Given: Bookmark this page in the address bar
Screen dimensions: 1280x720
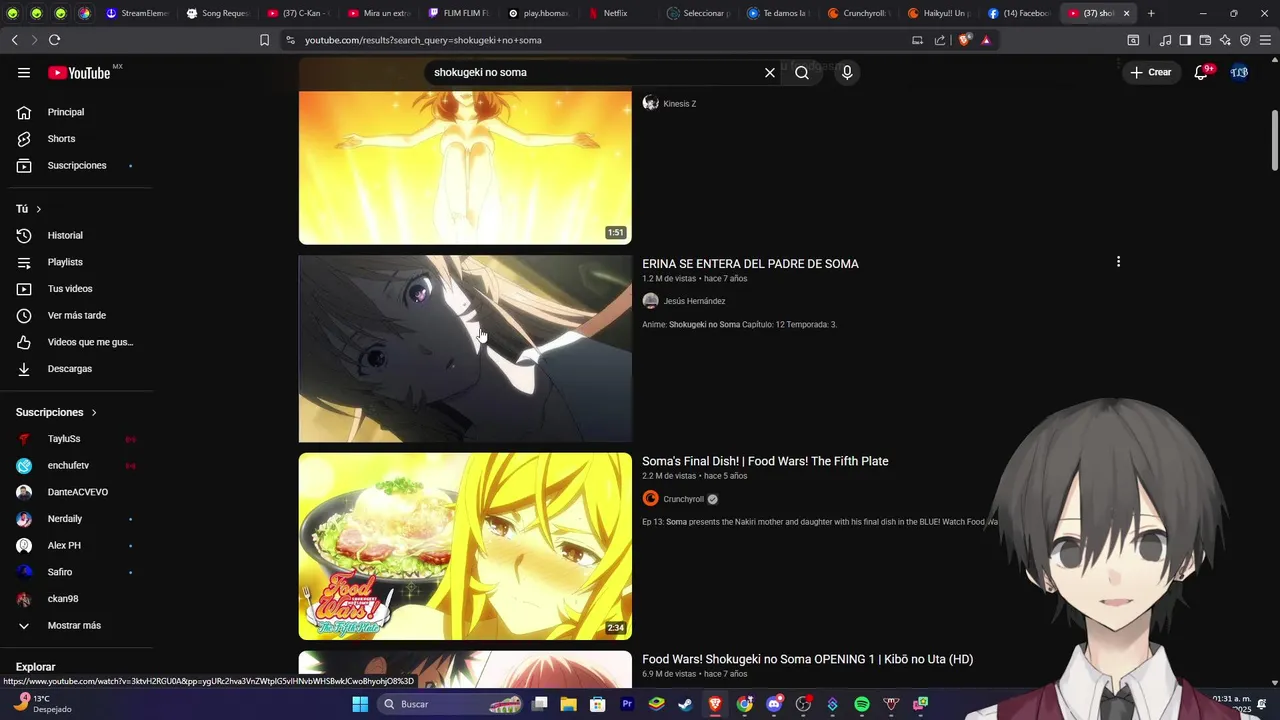Looking at the screenshot, I should [x=264, y=40].
